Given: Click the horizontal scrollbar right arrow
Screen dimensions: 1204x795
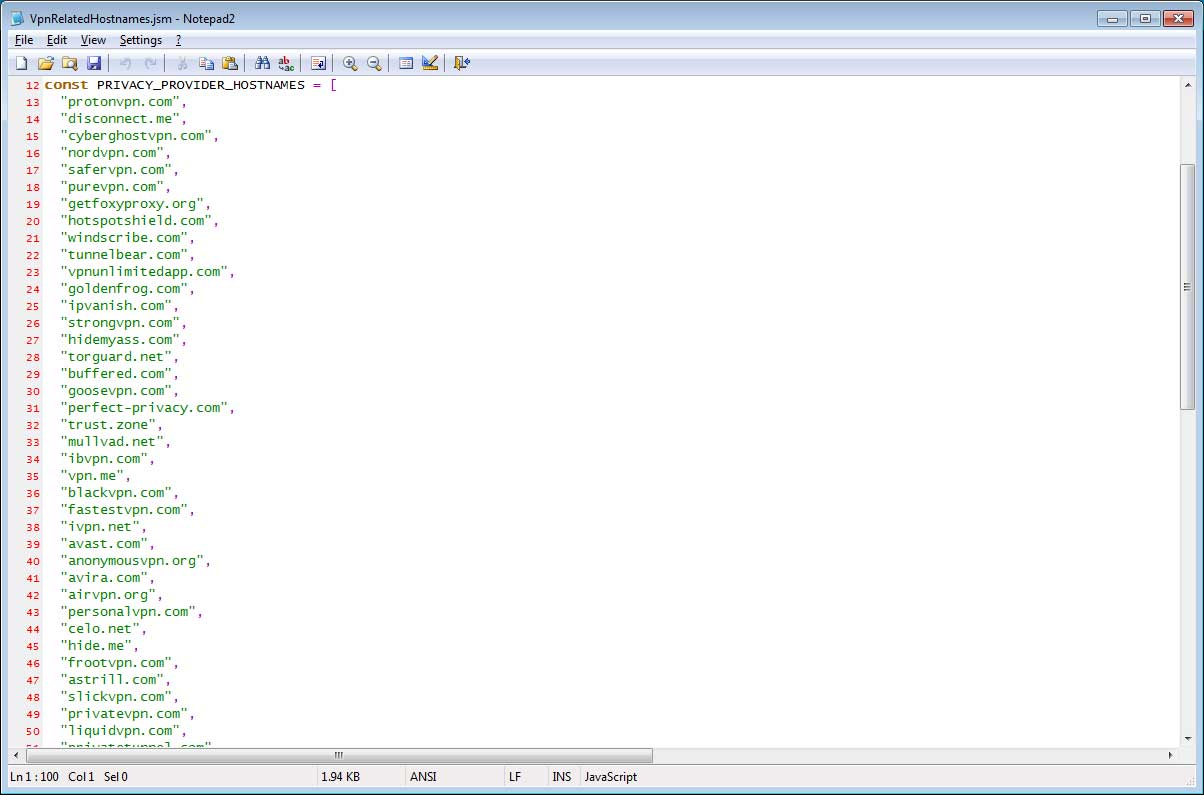Looking at the screenshot, I should (x=1170, y=755).
